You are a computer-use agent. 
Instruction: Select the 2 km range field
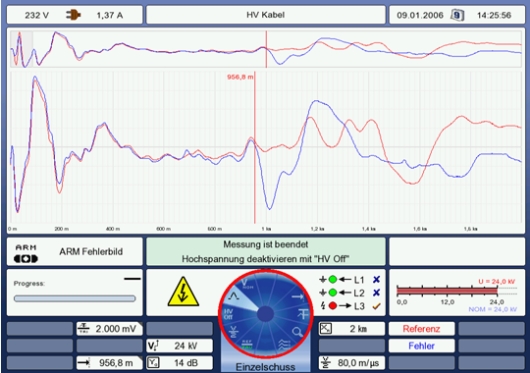coord(352,329)
